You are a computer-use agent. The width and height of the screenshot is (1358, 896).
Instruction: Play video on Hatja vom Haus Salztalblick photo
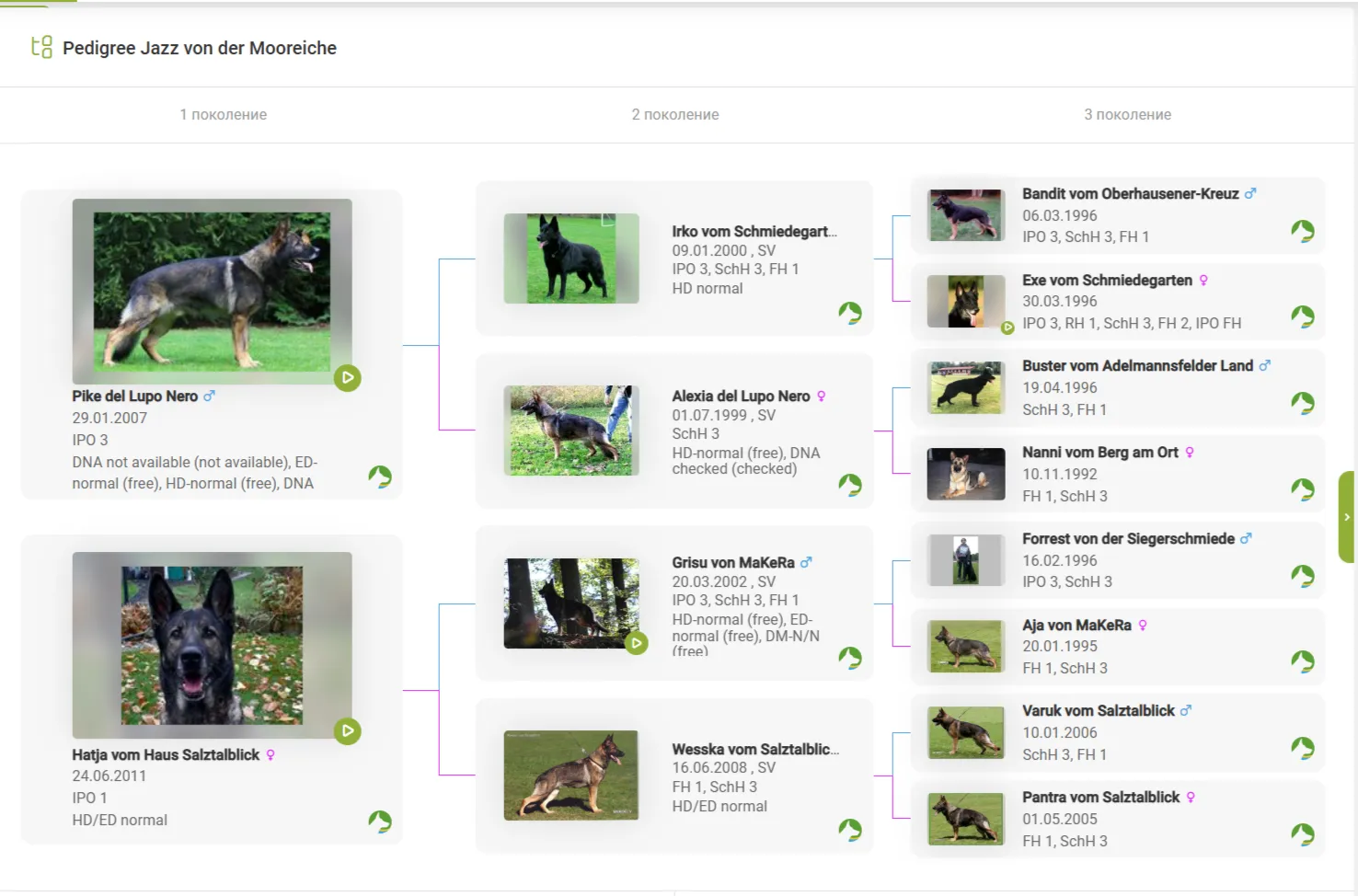(347, 731)
